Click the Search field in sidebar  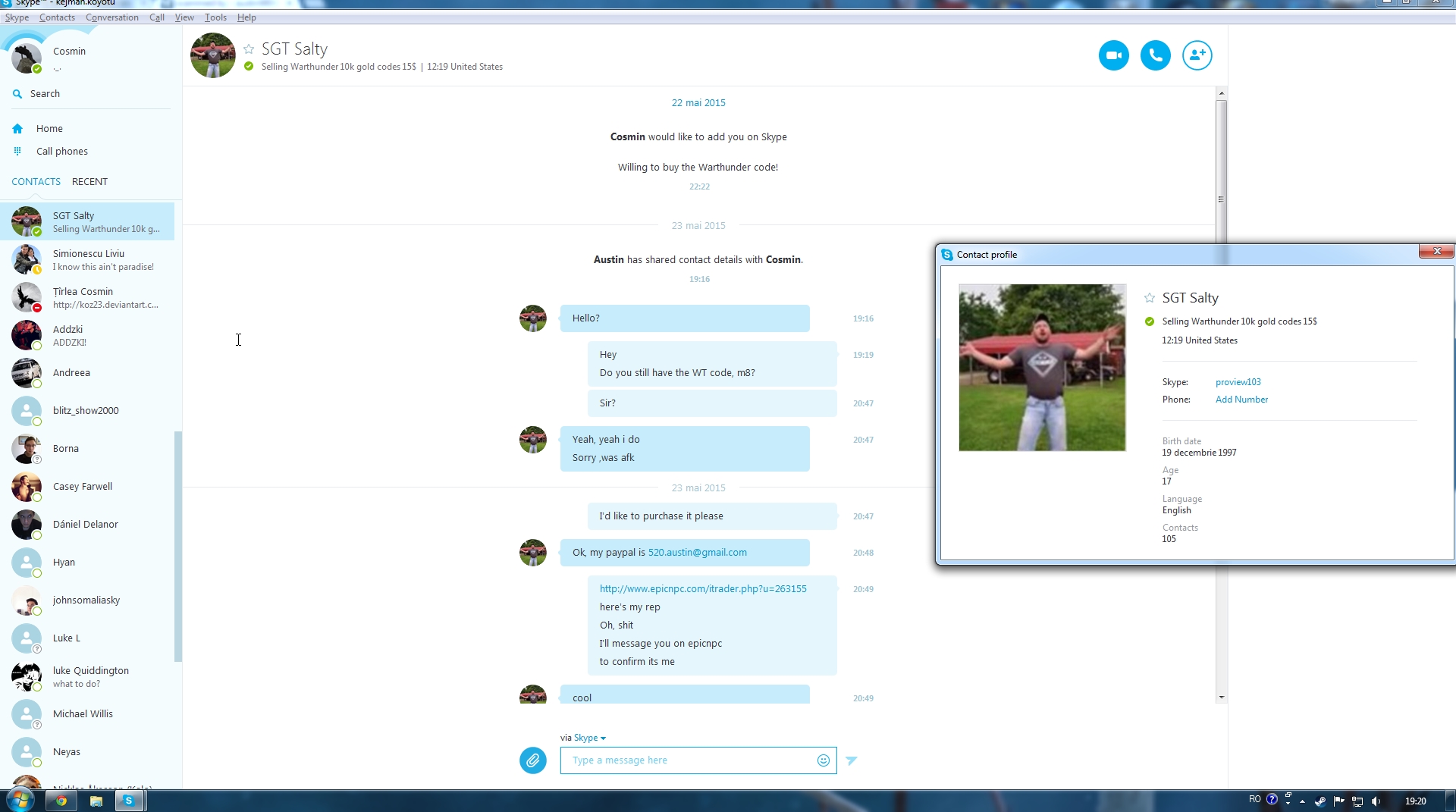point(91,94)
